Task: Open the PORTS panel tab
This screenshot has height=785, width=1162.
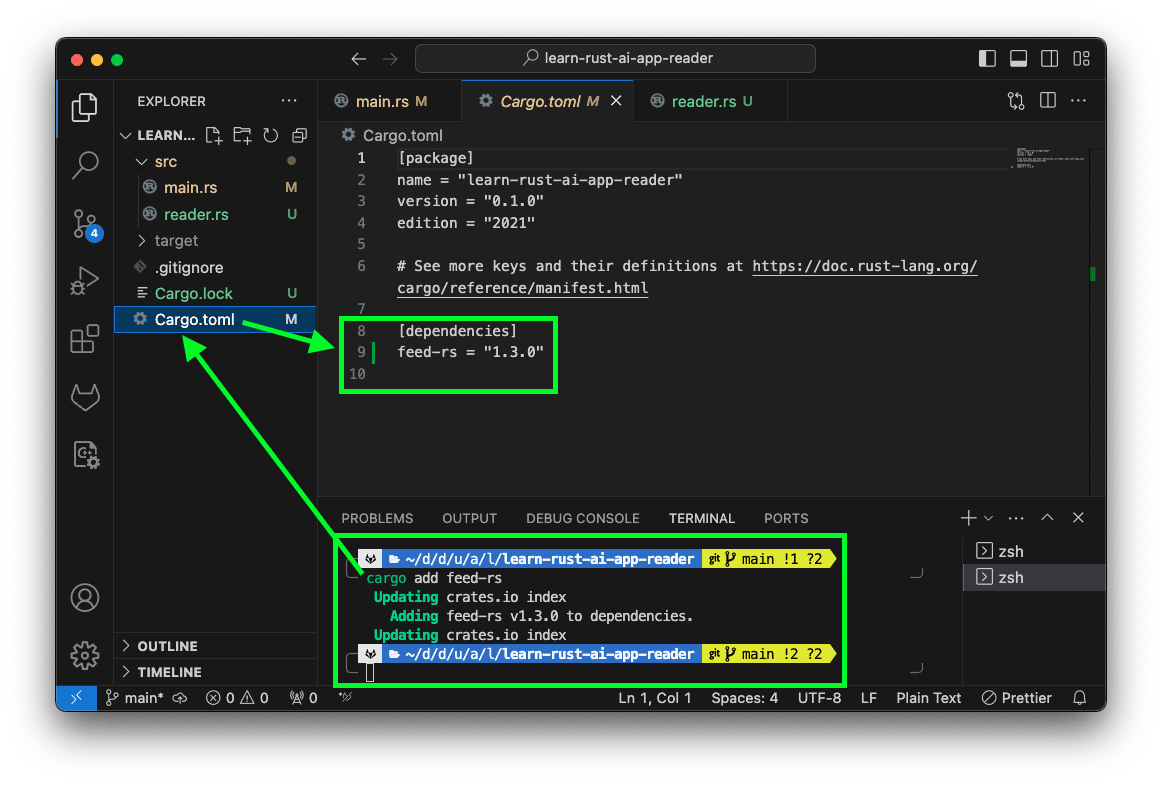Action: pyautogui.click(x=786, y=518)
